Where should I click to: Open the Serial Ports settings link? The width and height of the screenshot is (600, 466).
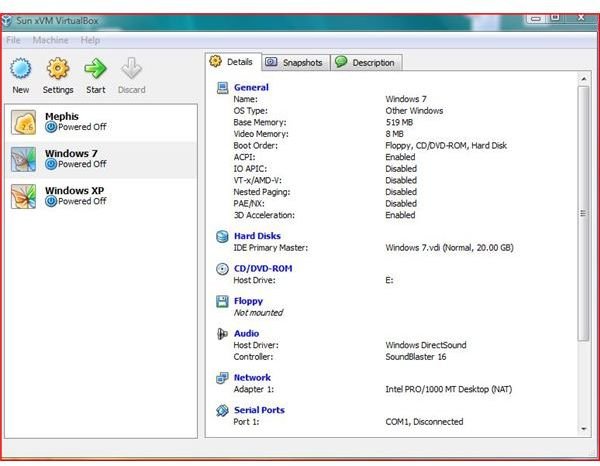259,410
